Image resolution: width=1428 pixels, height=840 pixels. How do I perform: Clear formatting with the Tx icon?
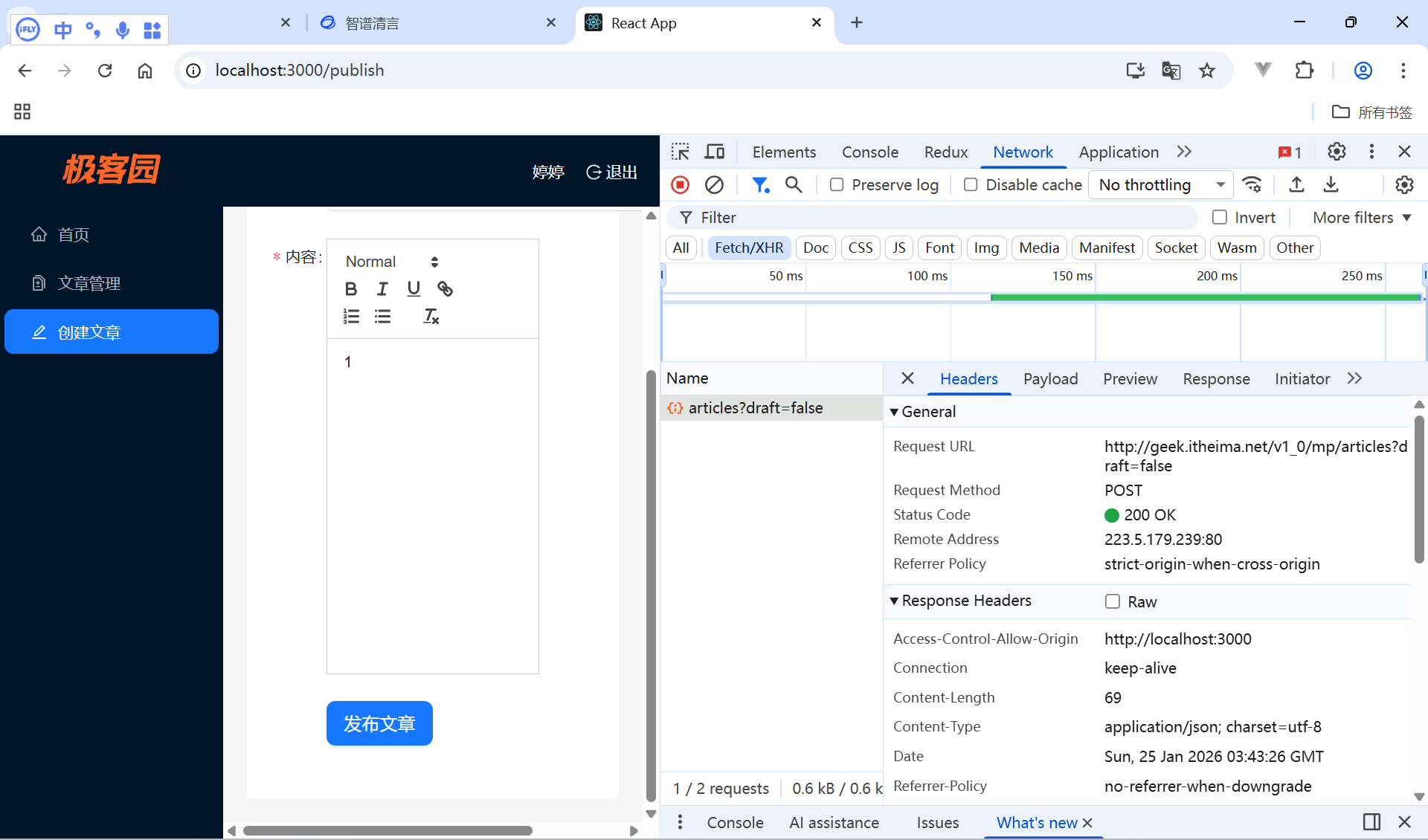431,317
